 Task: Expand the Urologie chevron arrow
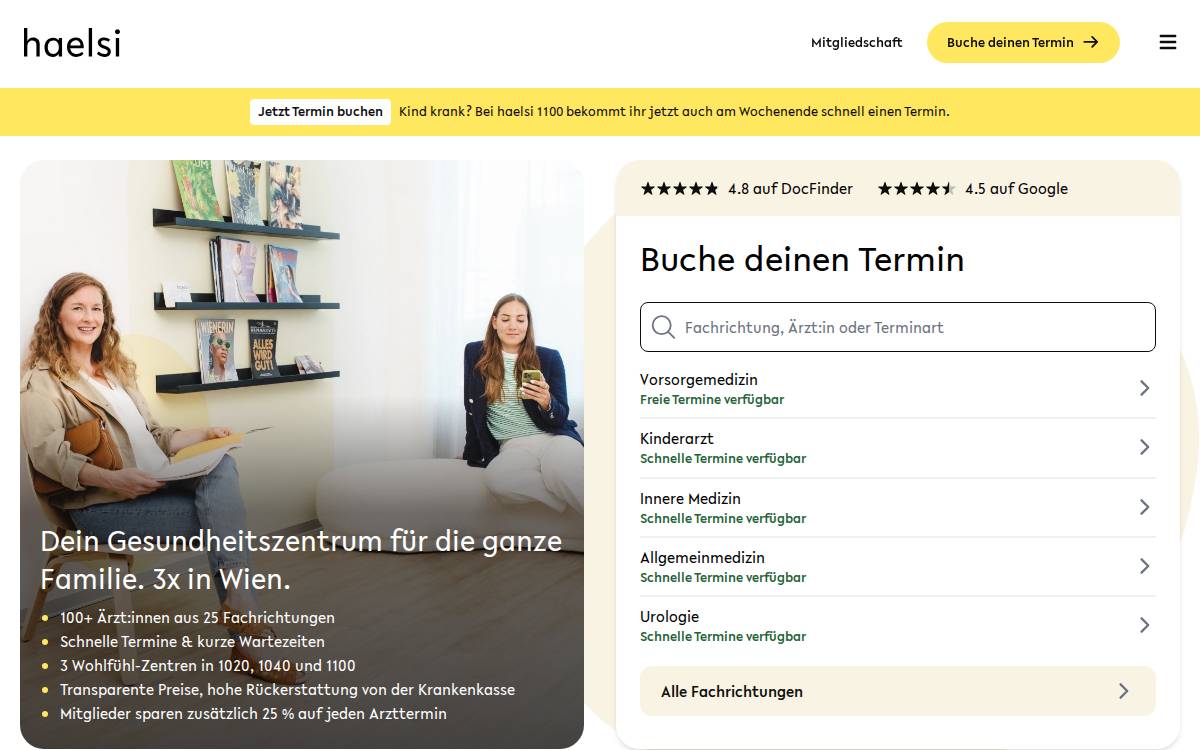[x=1145, y=625]
